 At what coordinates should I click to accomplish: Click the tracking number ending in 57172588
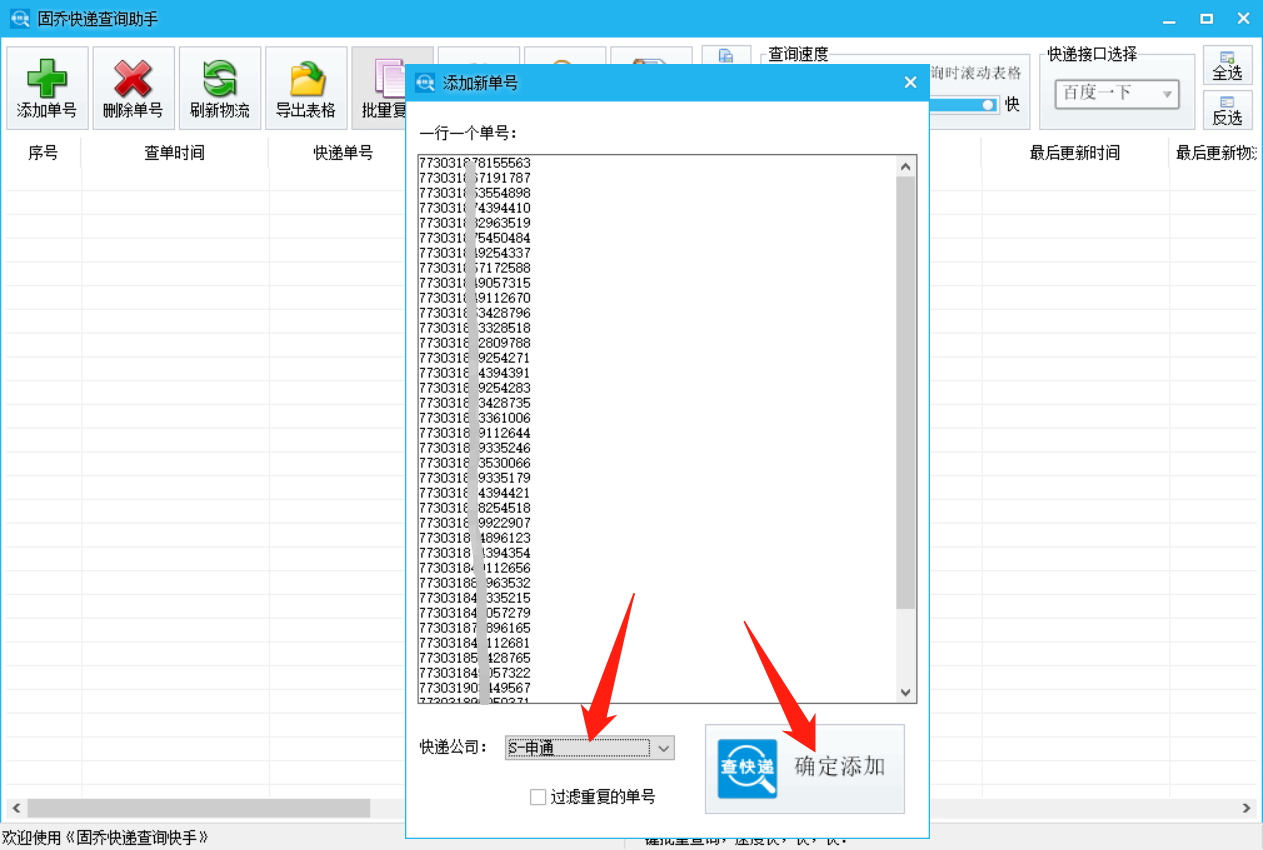point(474,268)
